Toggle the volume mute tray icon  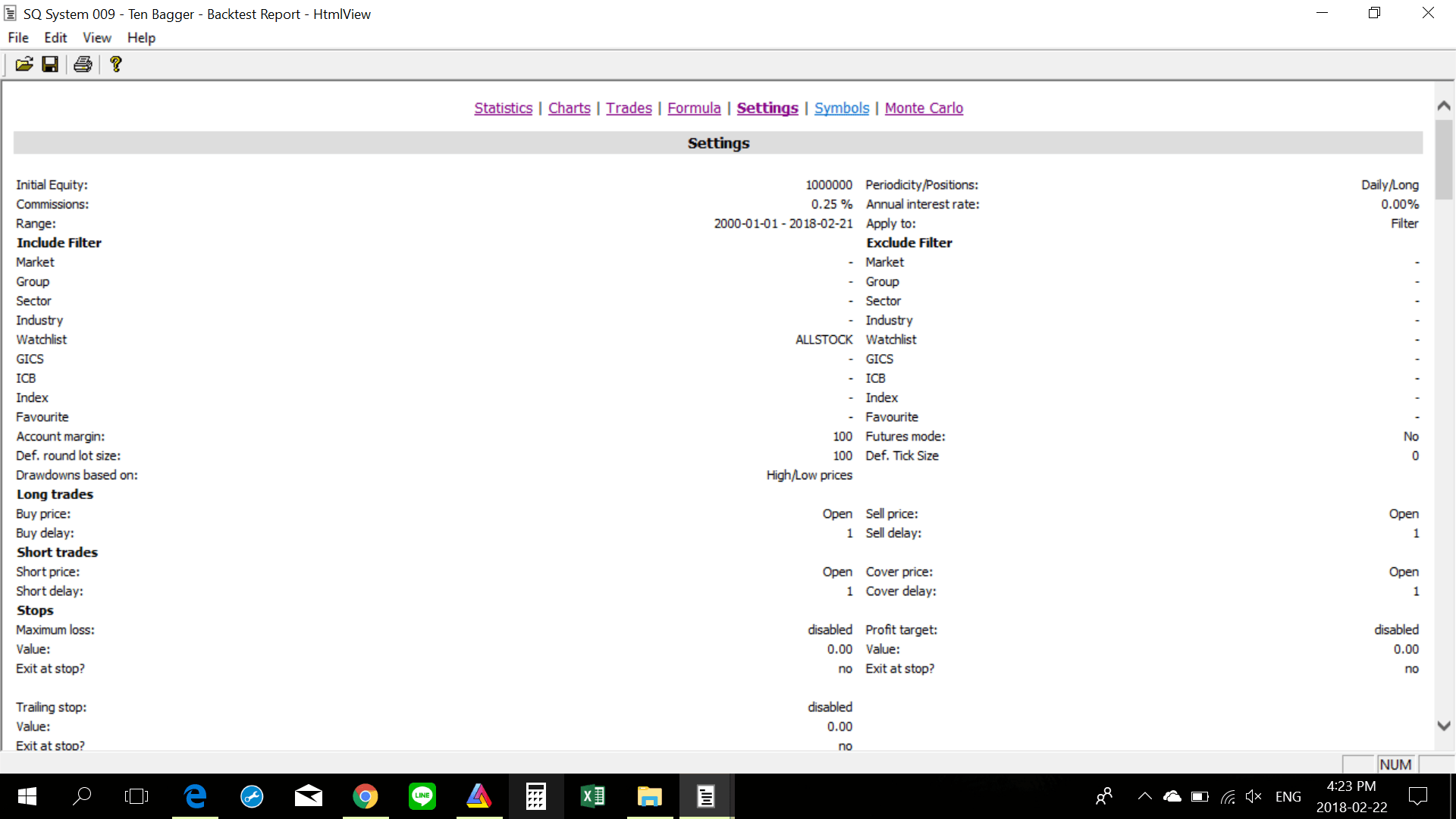pyautogui.click(x=1253, y=796)
